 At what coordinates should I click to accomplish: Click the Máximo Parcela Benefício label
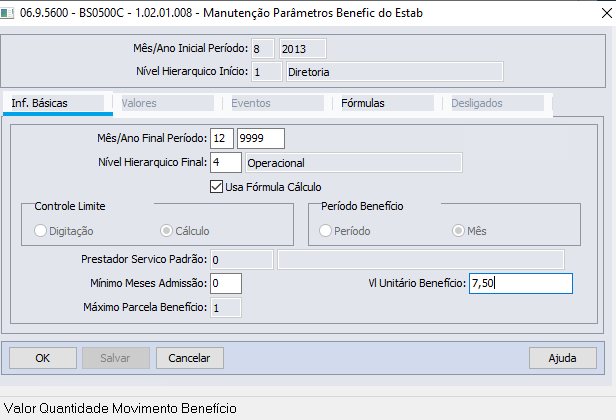click(145, 307)
